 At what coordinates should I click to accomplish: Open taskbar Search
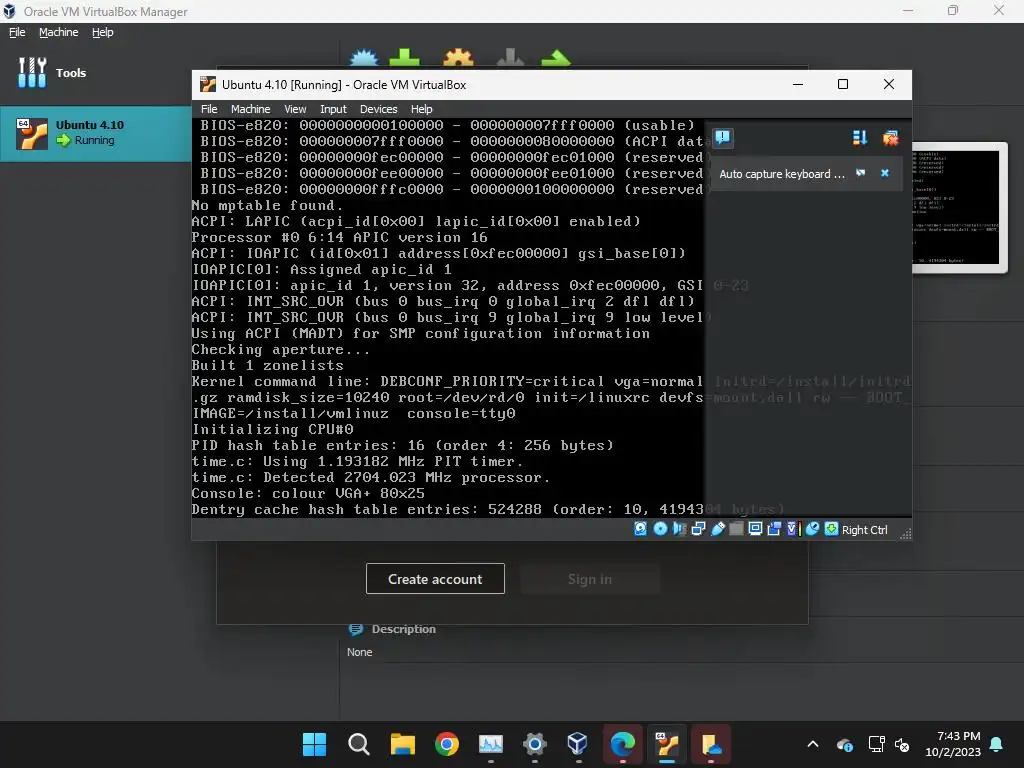[x=359, y=744]
